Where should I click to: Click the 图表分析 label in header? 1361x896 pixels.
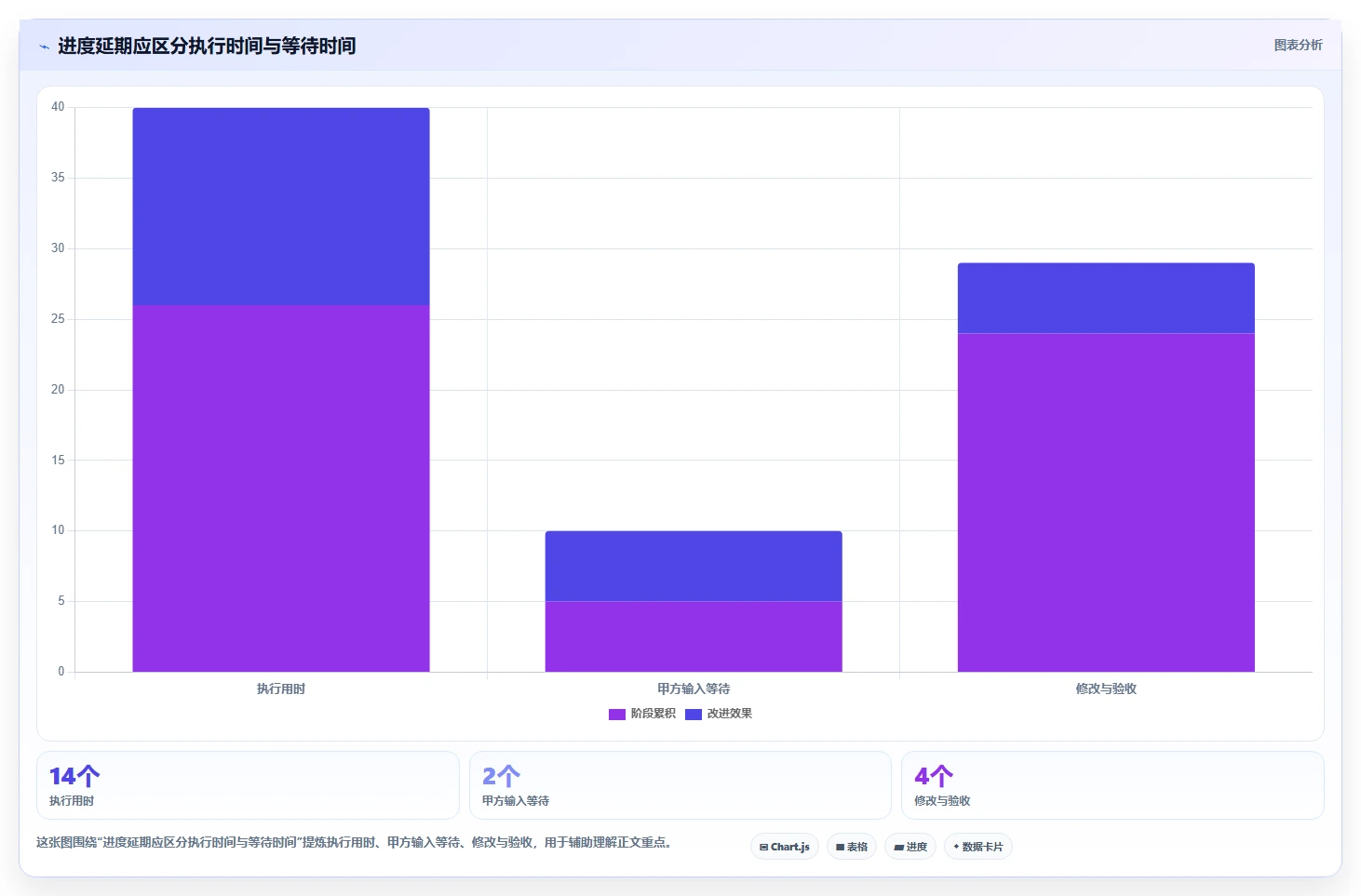tap(1298, 45)
